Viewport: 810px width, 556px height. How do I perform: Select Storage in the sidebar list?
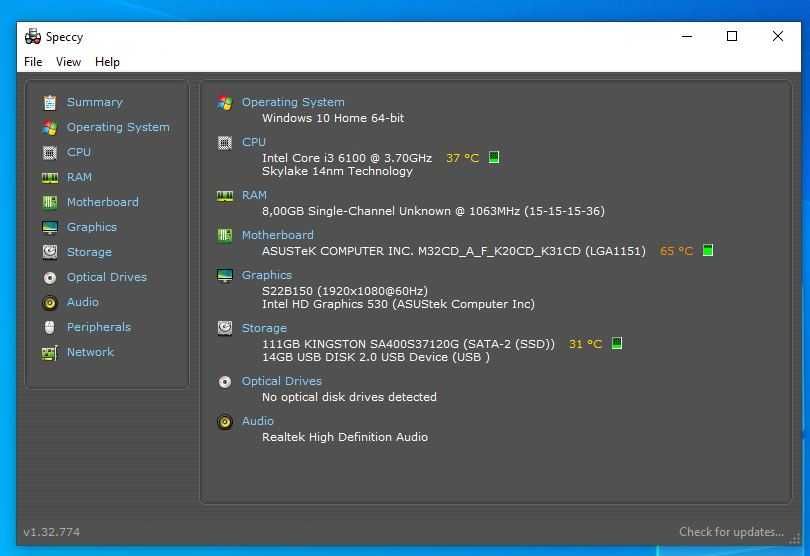click(89, 252)
